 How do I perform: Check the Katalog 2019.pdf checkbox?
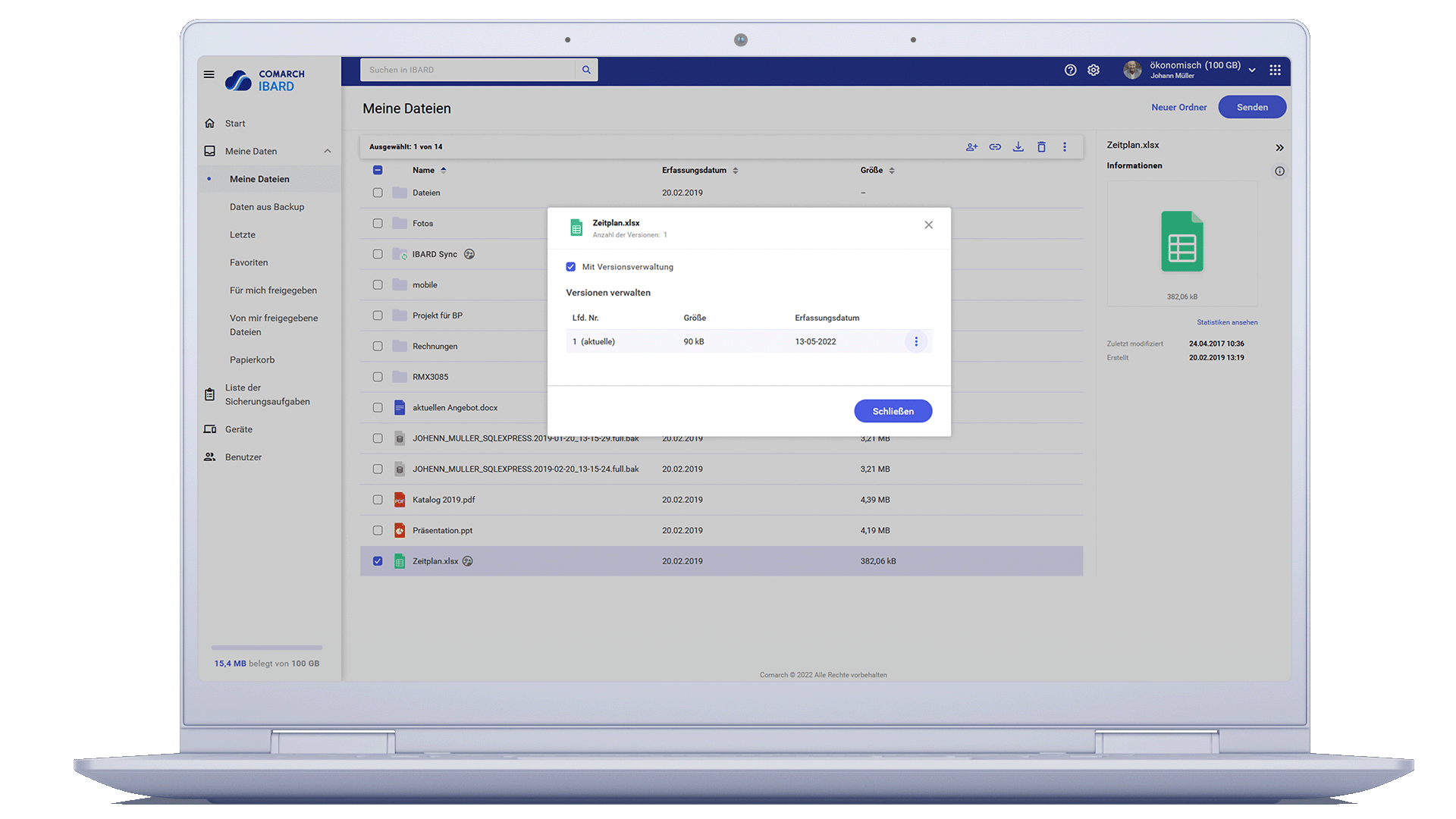(x=378, y=500)
